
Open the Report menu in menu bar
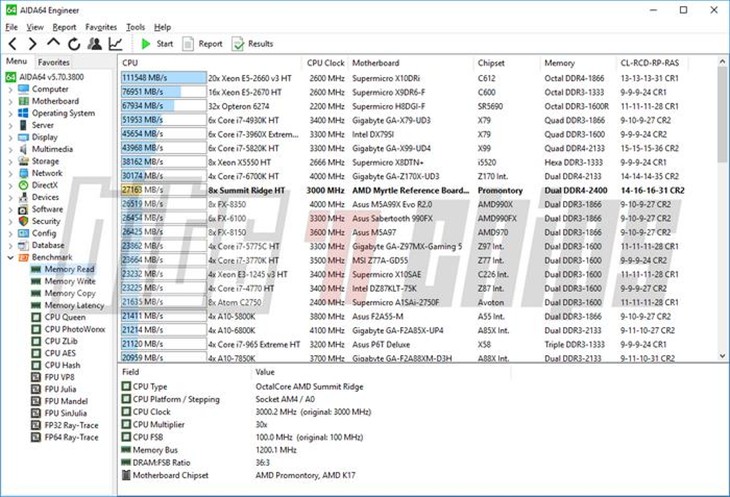click(x=64, y=27)
